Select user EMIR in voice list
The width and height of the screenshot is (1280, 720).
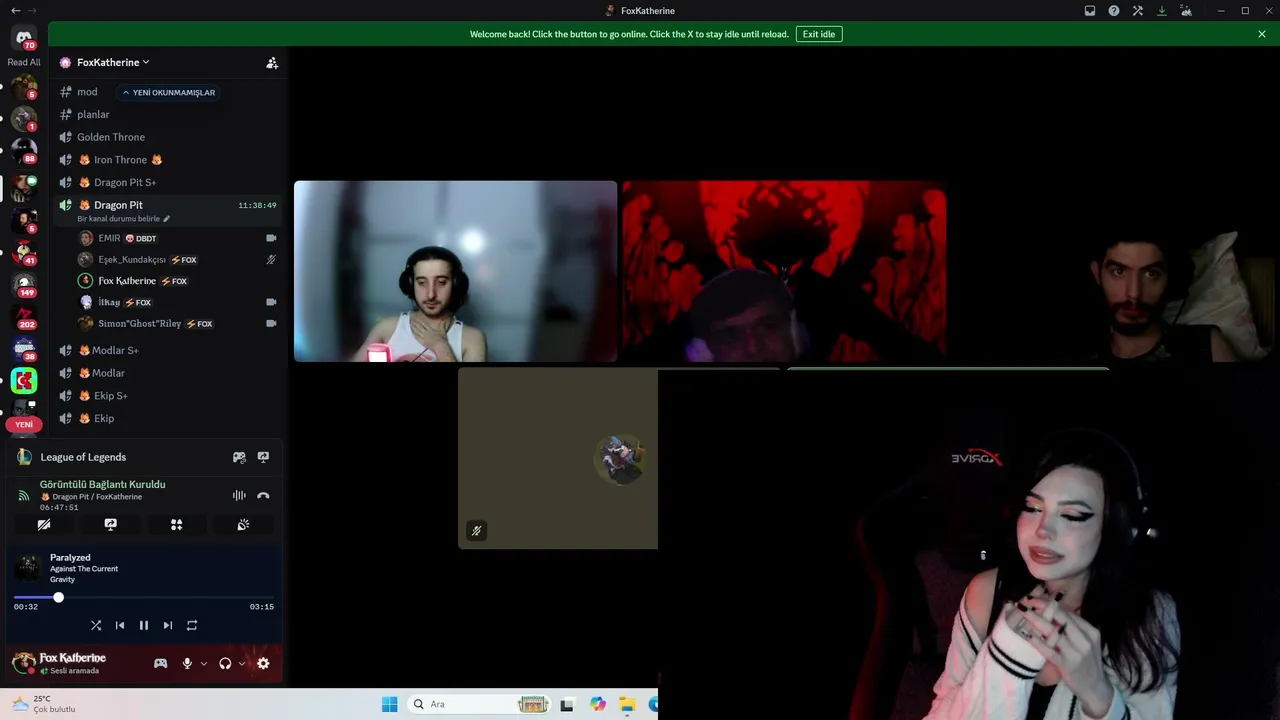pyautogui.click(x=109, y=238)
